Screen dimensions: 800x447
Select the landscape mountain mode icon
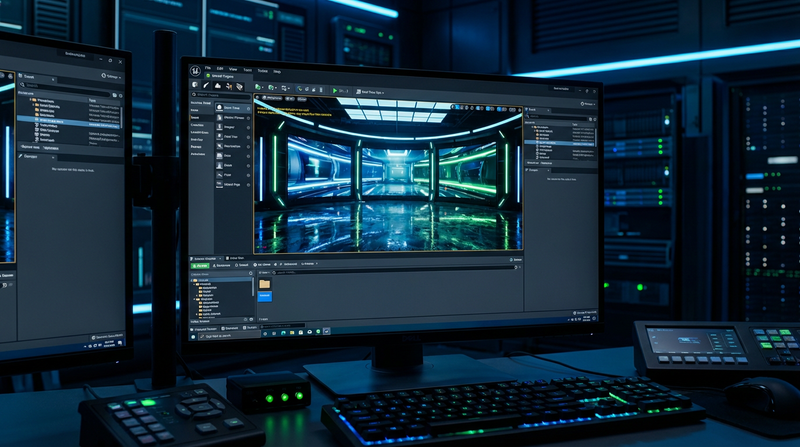coord(218,86)
